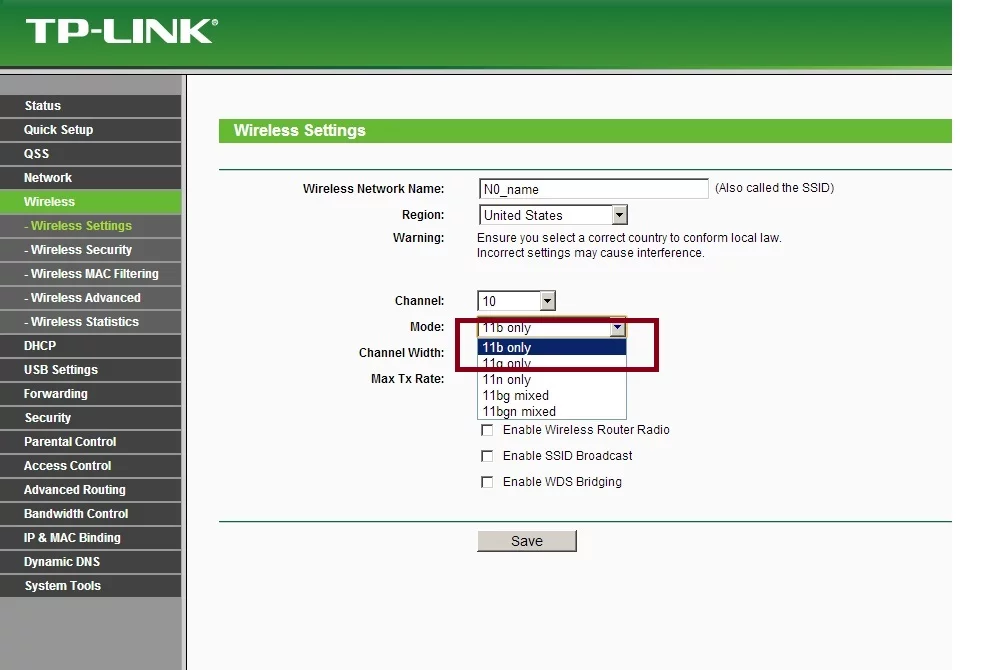Screen dimensions: 1008x670
Task: Choose 11bgn mixed in Mode list
Action: coord(552,412)
